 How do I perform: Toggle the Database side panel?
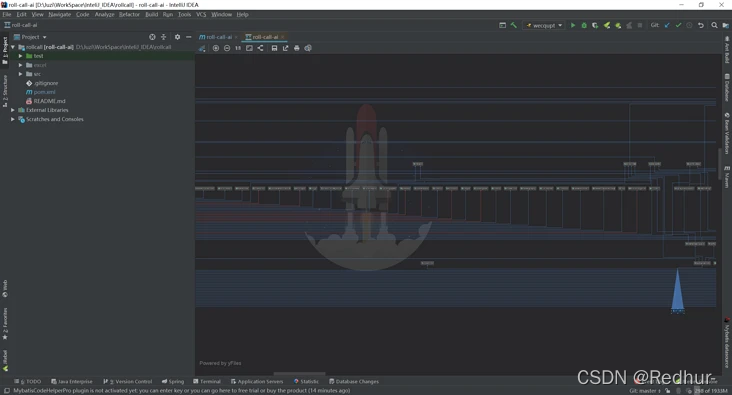(x=727, y=87)
